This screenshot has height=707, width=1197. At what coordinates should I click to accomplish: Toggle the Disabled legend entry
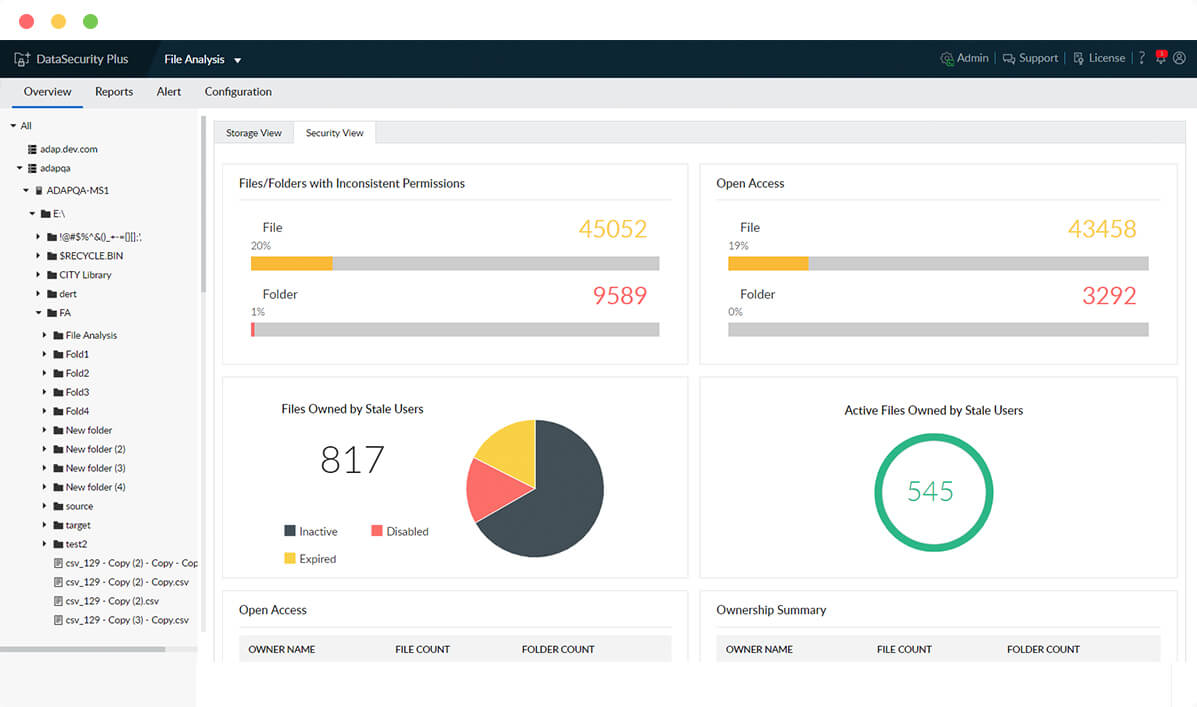pyautogui.click(x=398, y=531)
